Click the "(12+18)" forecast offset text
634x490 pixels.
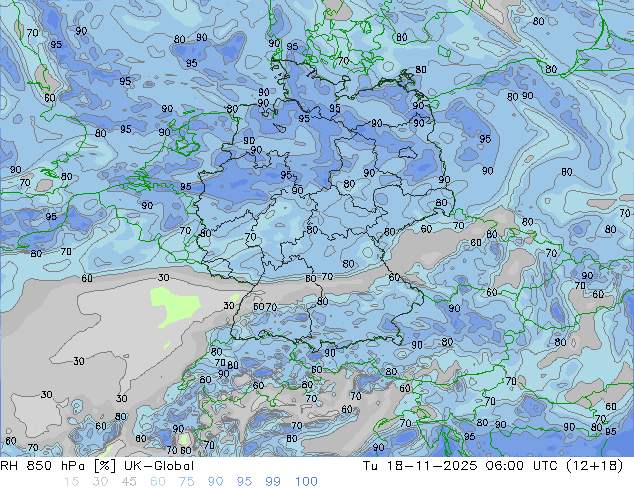596,466
